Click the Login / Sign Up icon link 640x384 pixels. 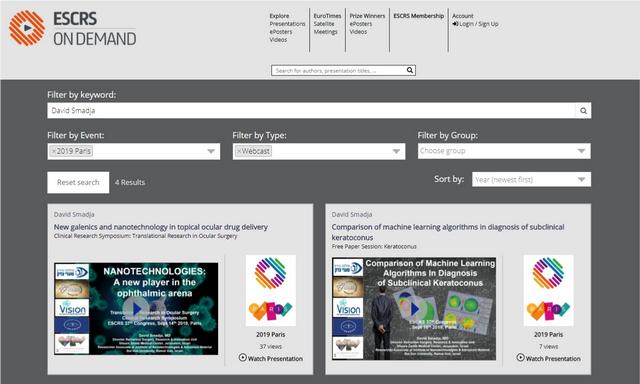click(x=475, y=24)
